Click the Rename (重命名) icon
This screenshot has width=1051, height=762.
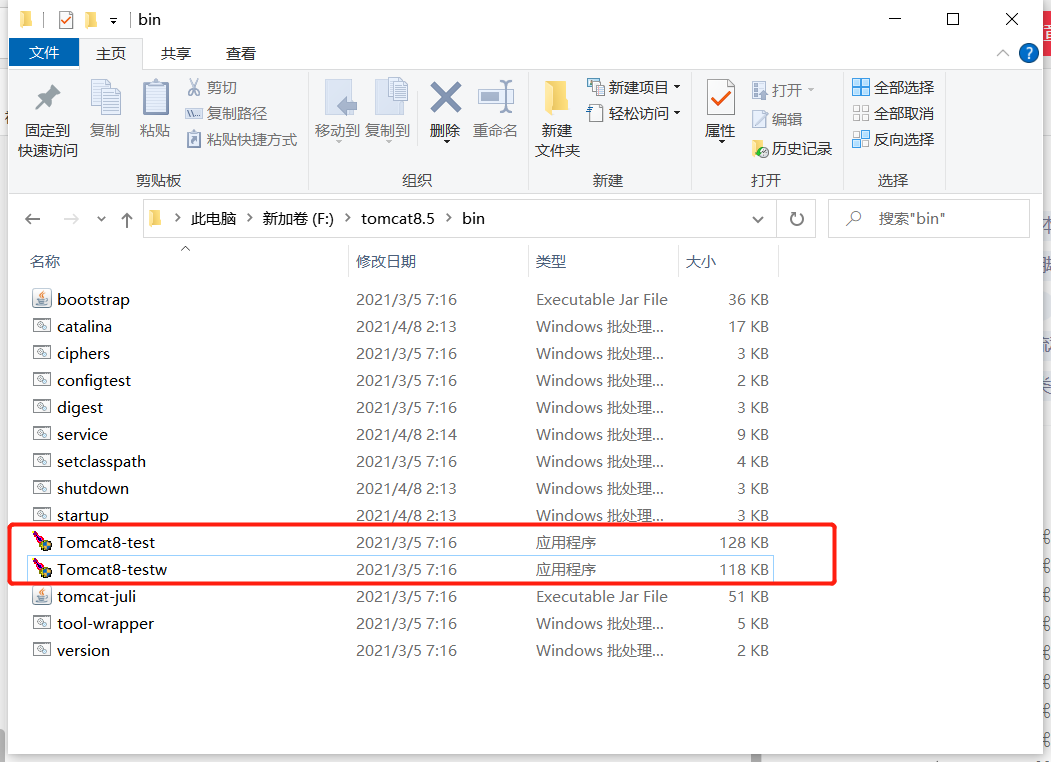(x=495, y=98)
